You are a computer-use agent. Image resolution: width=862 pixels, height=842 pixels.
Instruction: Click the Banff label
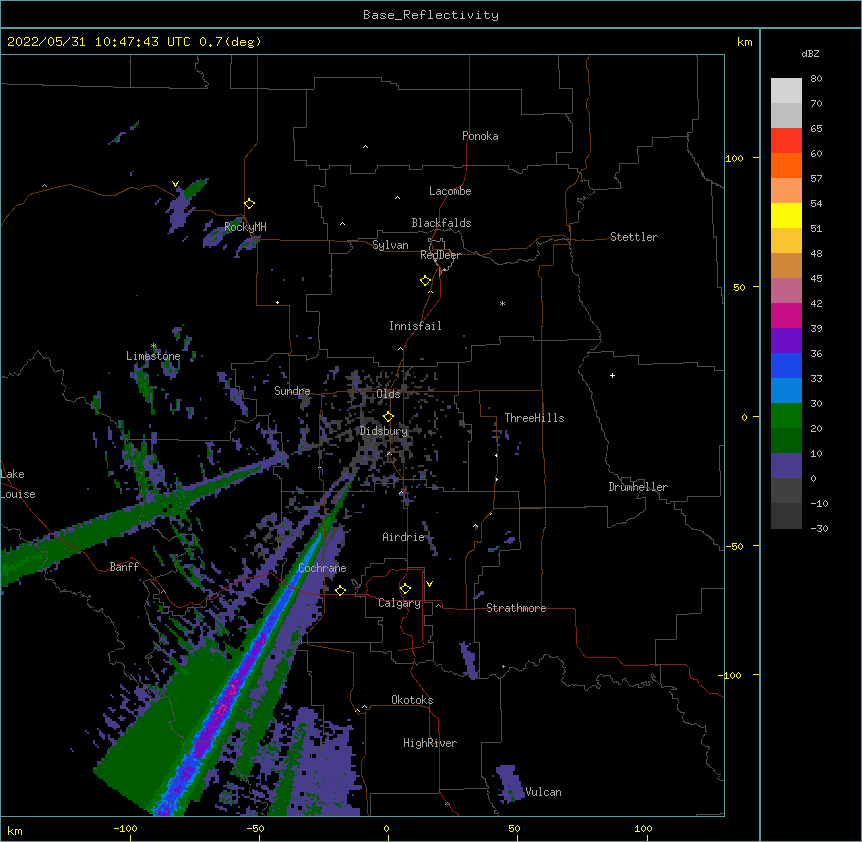(x=124, y=567)
